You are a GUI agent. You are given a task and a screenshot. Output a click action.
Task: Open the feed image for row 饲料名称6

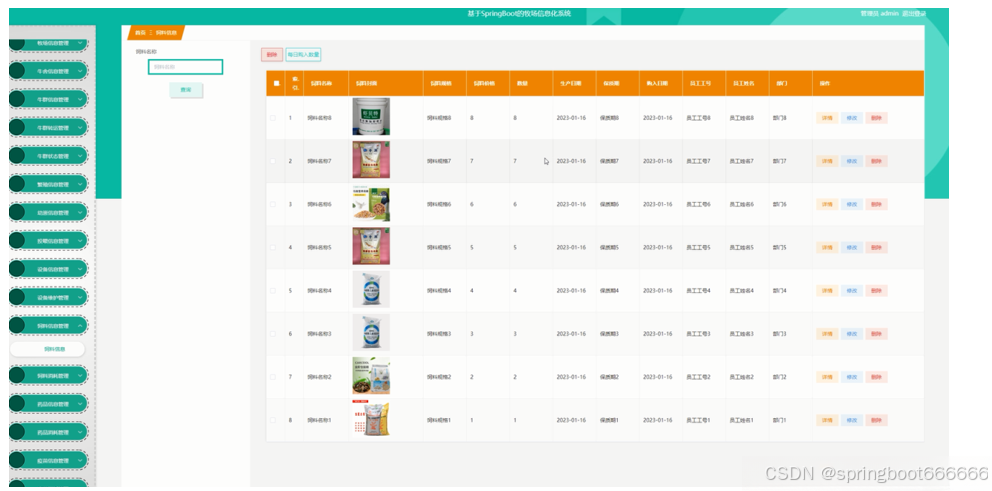(371, 204)
